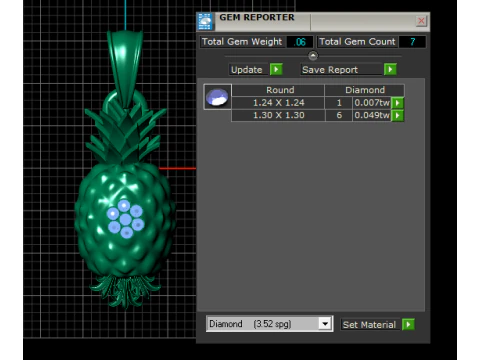Select the 1.24 X 1.24 size cell
Image resolution: width=480 pixels, height=360 pixels.
point(279,103)
